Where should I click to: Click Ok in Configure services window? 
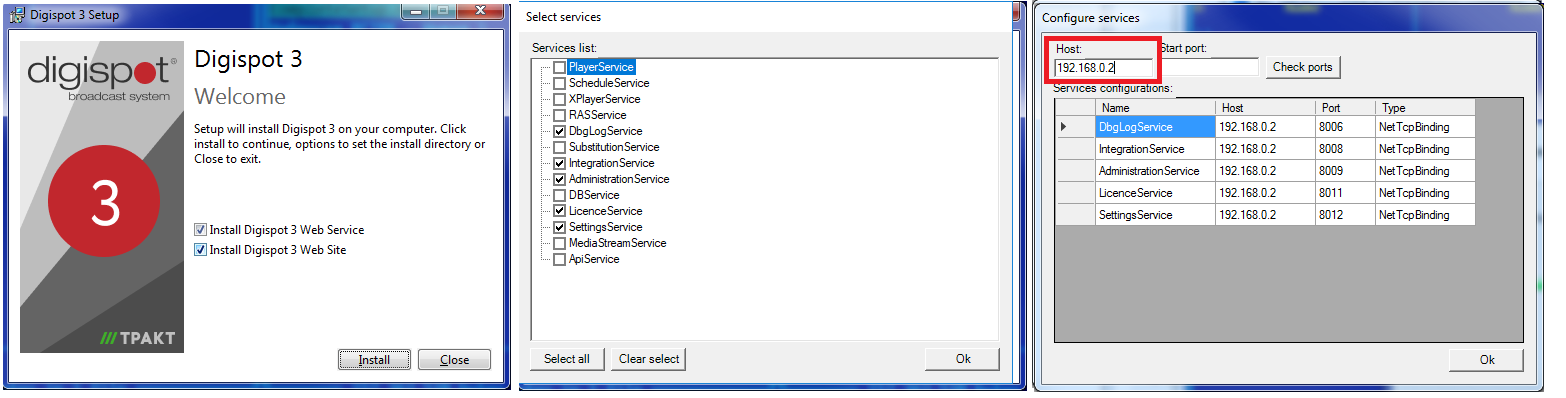[x=1486, y=360]
